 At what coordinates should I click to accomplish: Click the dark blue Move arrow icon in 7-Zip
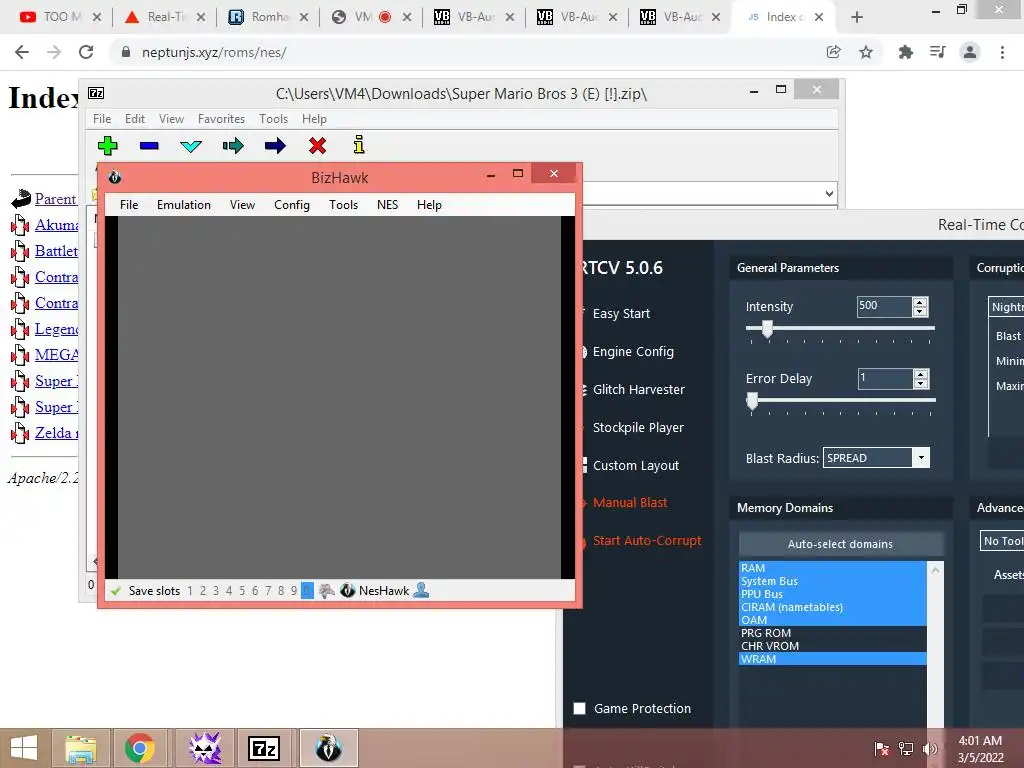pyautogui.click(x=275, y=145)
